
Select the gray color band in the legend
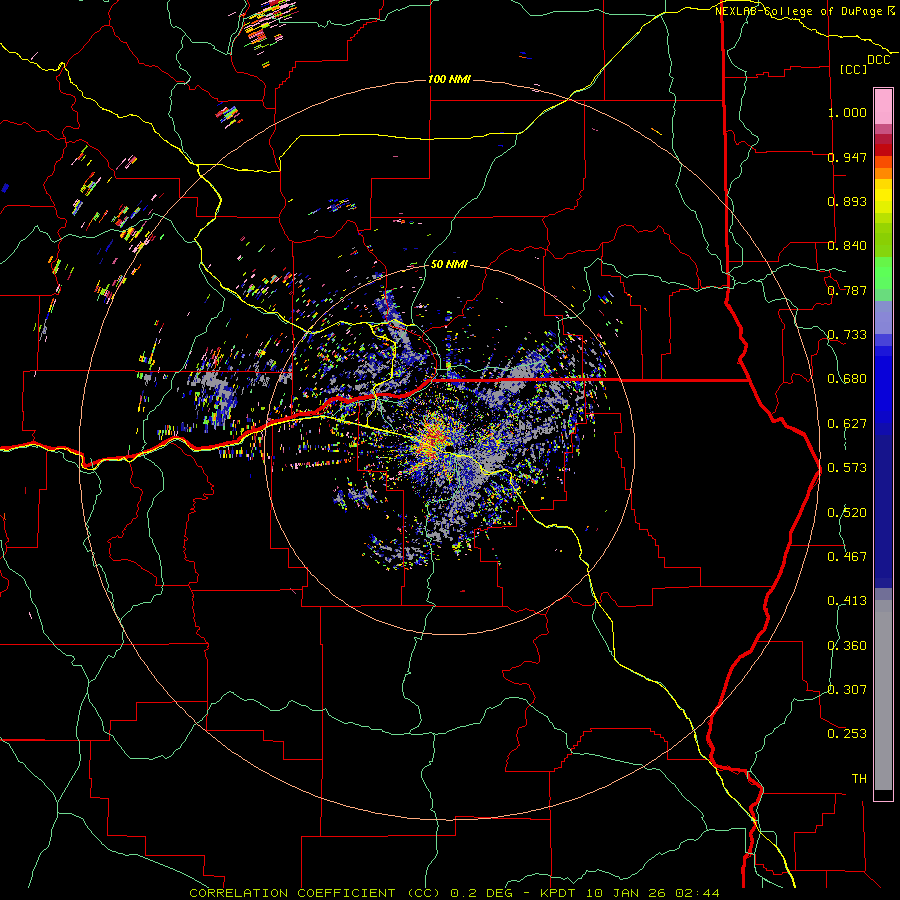point(883,695)
